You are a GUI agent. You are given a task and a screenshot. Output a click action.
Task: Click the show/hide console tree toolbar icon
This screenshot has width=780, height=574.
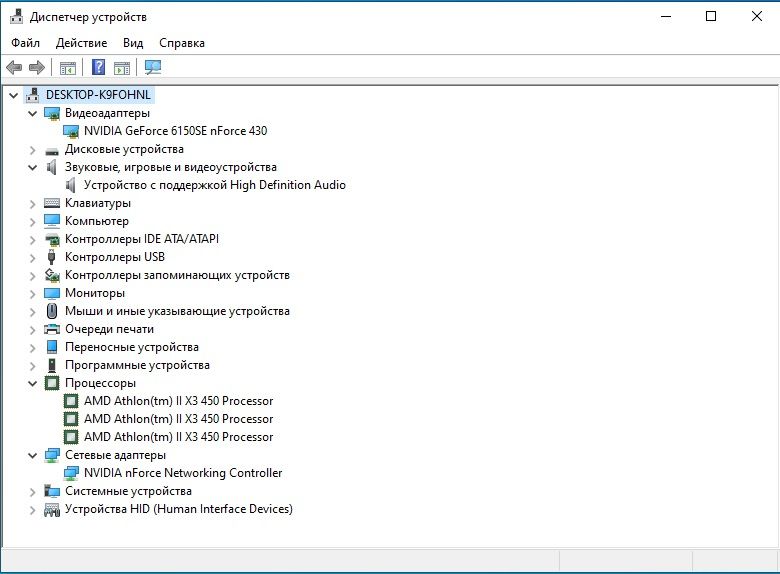point(68,68)
